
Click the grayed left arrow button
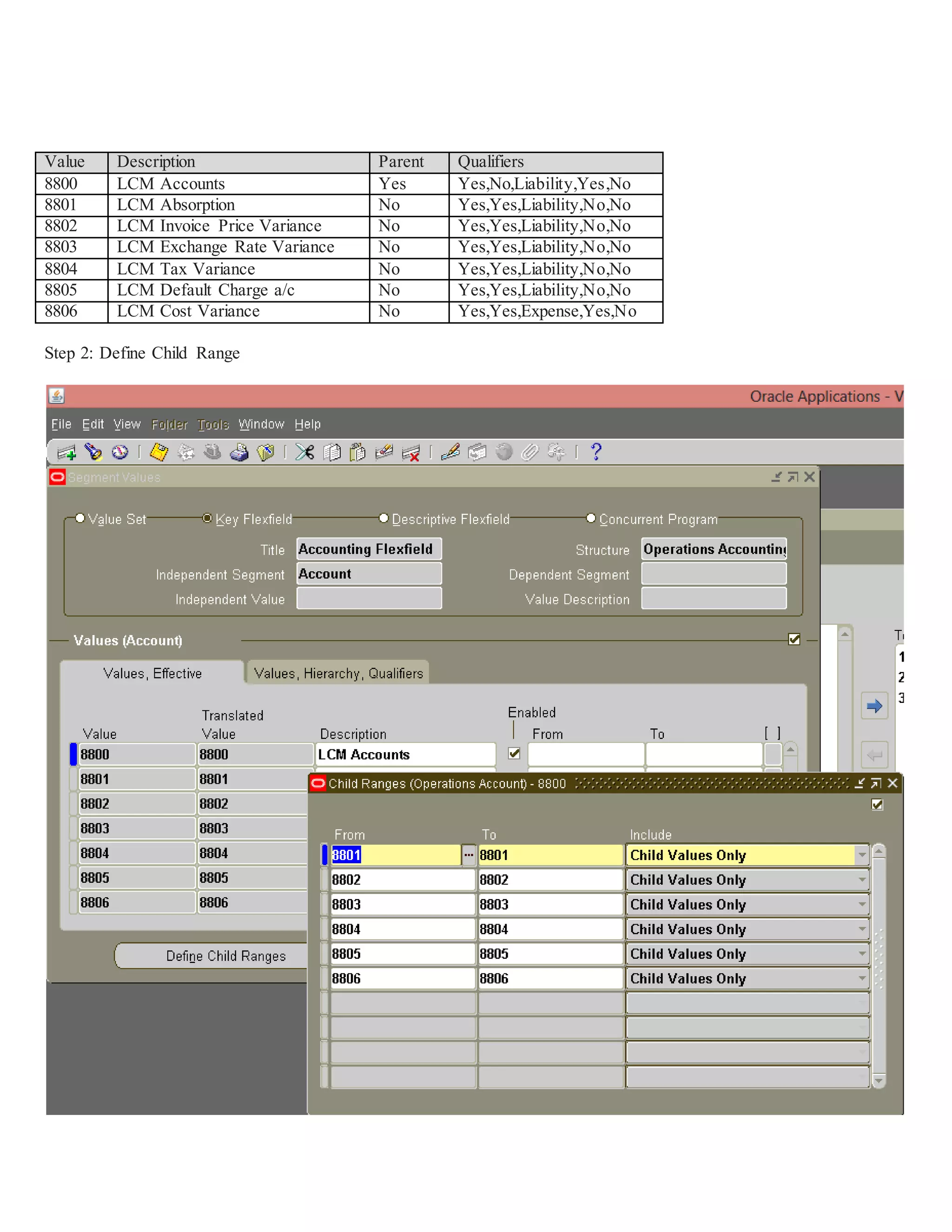coord(874,754)
